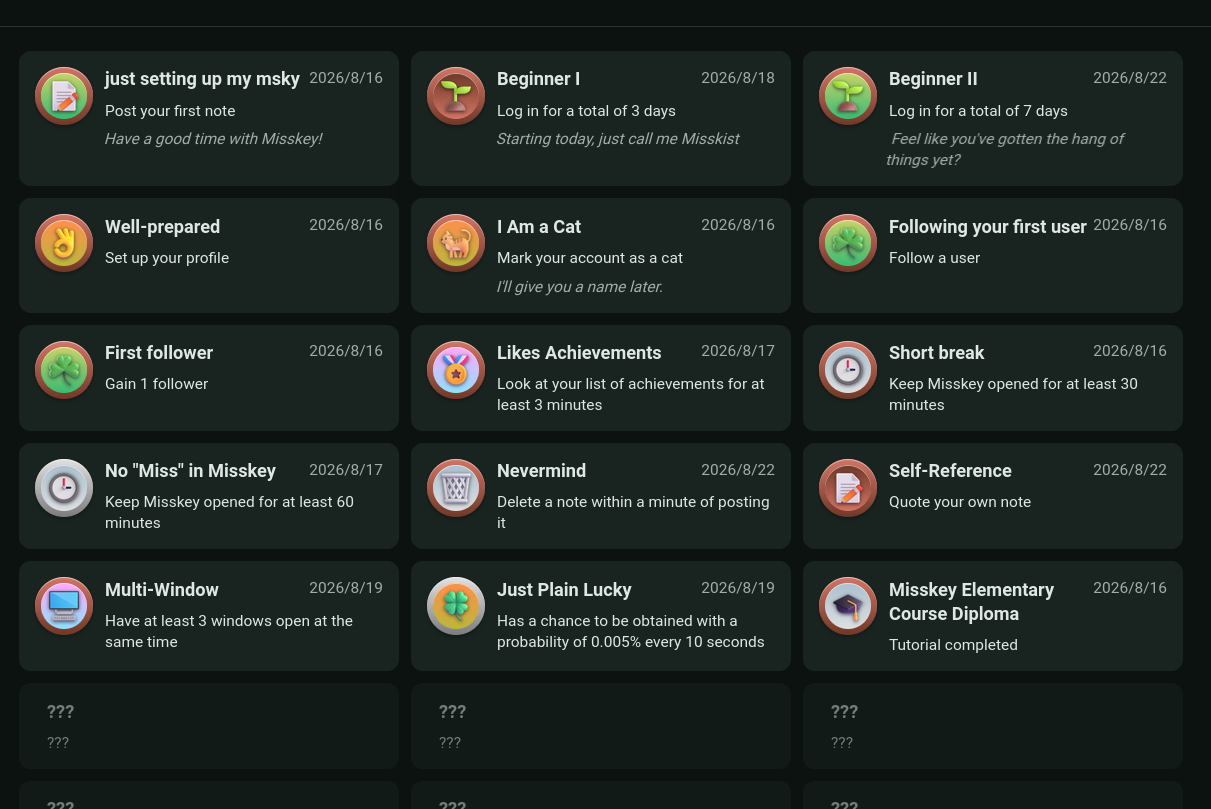Click the 2026/8/17 date on Likes Achievements
1211x809 pixels.
coord(738,351)
